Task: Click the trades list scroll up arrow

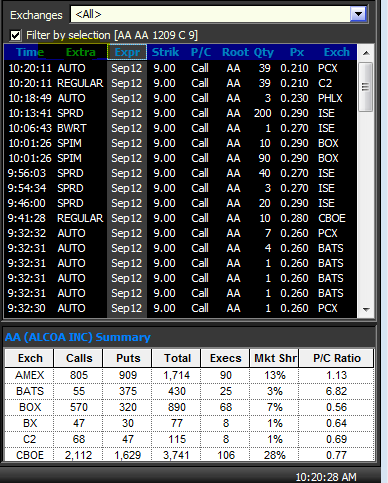Action: 366,53
